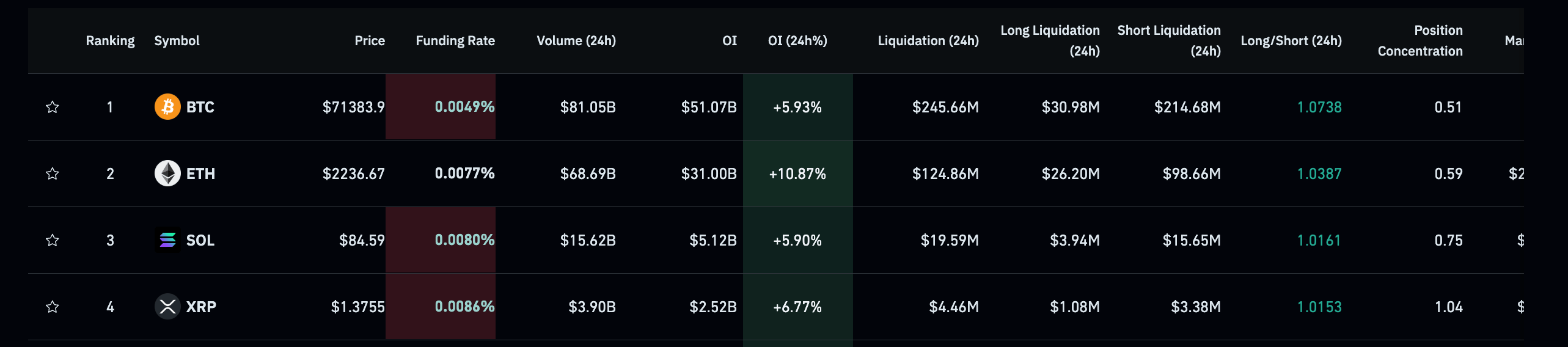Sort by Liquidation (24h) header
This screenshot has height=347, width=1568.
[928, 41]
